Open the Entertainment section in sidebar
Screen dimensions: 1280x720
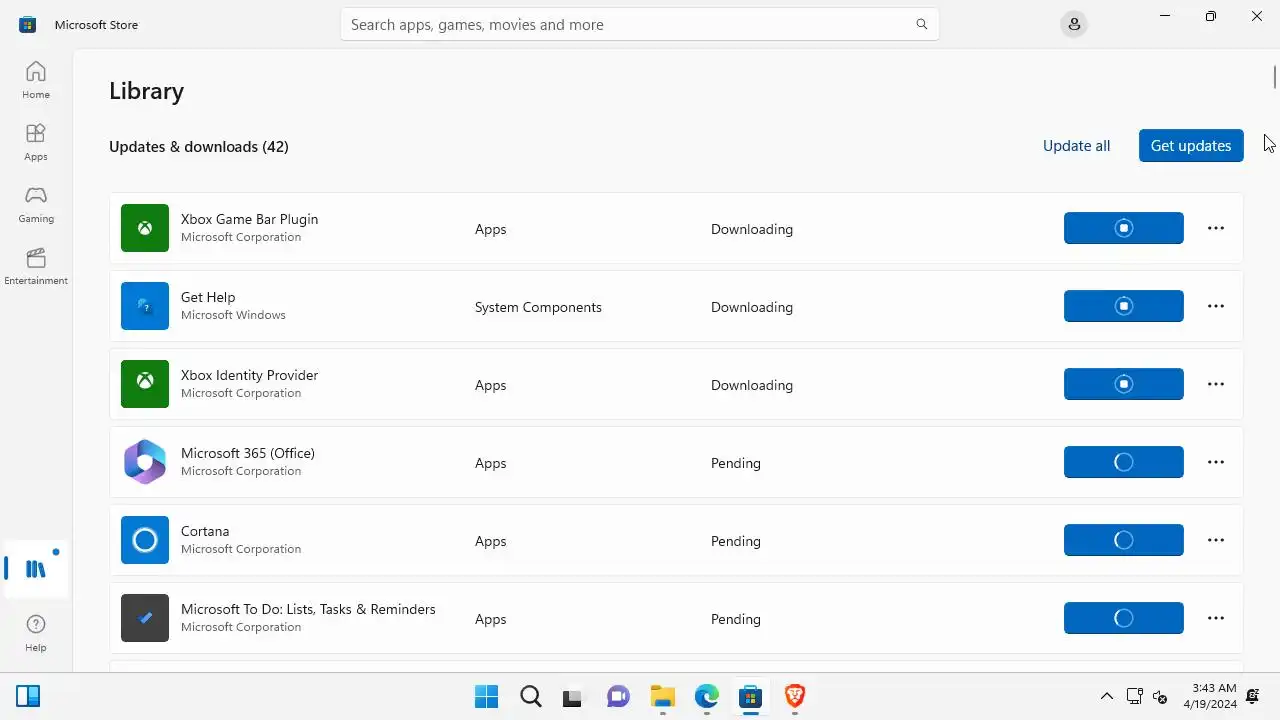[36, 266]
